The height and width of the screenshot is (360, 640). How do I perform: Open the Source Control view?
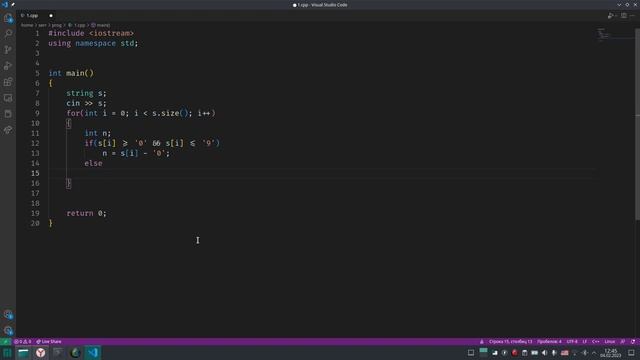tap(8, 50)
